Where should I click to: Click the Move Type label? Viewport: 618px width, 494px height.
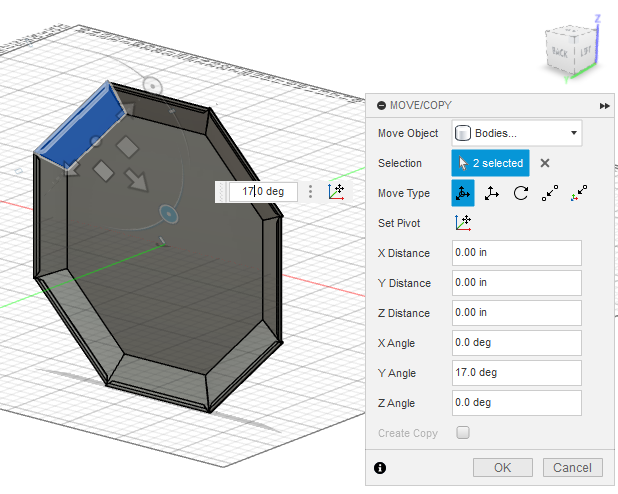pos(404,193)
